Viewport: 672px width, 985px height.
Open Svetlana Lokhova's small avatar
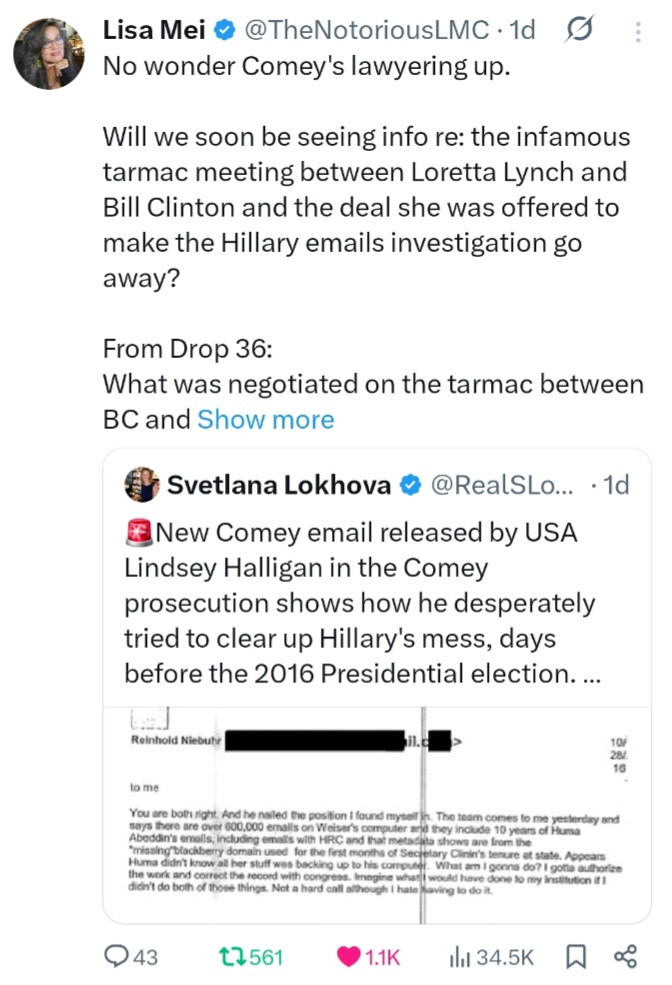coord(141,485)
